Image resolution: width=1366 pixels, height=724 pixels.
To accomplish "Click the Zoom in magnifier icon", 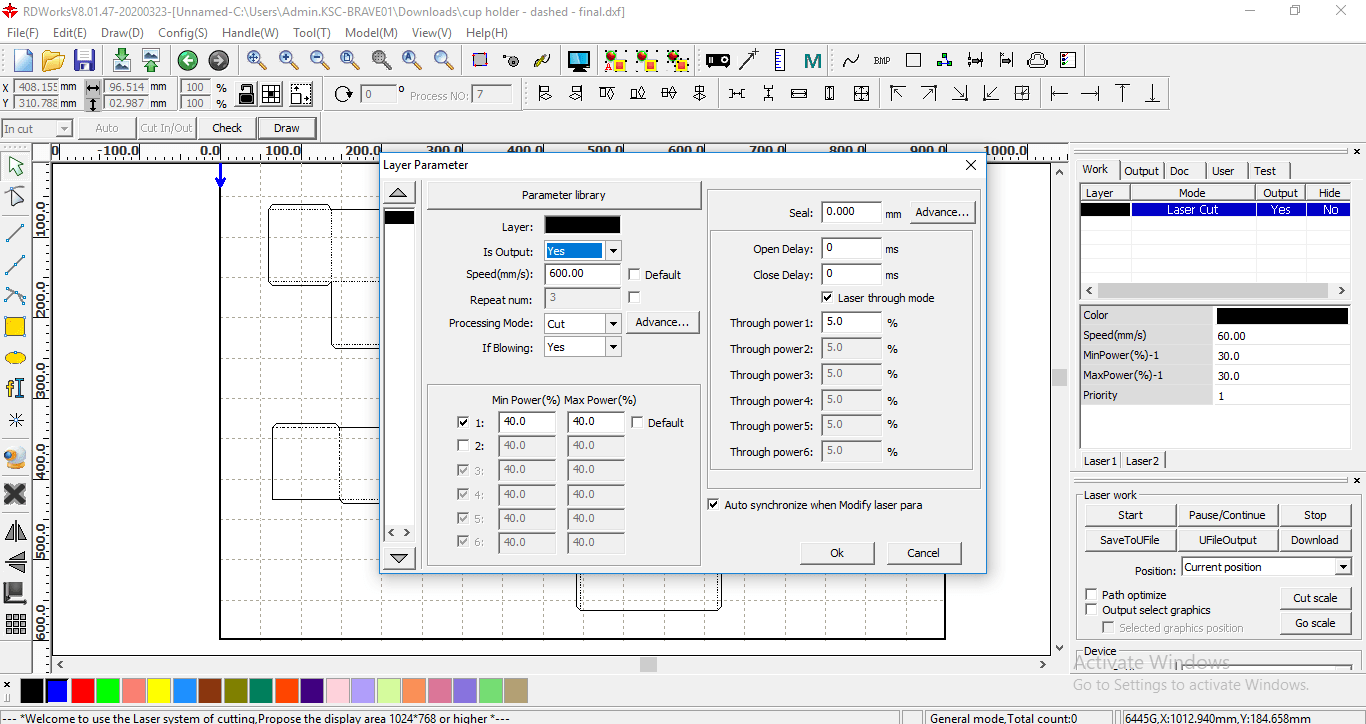I will click(288, 60).
